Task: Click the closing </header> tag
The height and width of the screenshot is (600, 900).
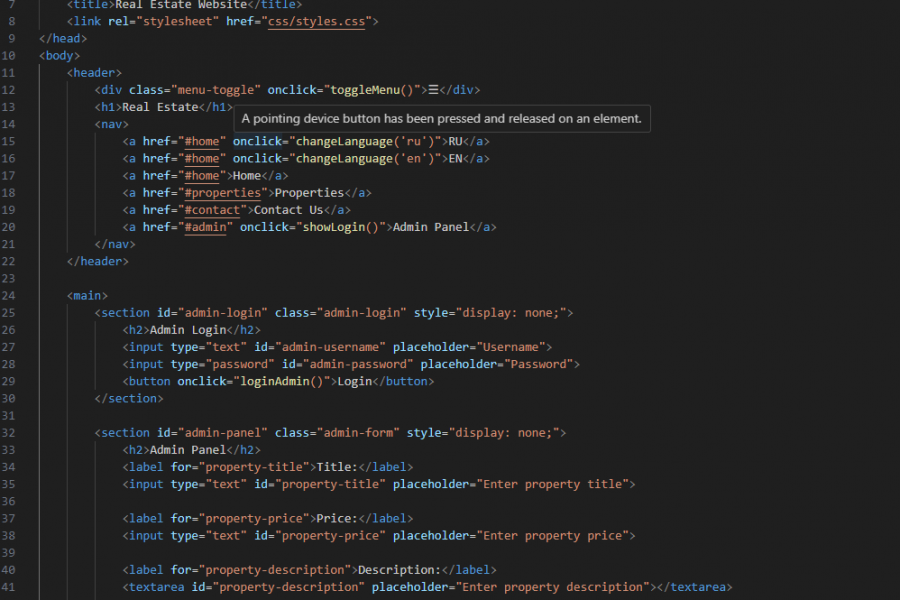Action: (98, 261)
